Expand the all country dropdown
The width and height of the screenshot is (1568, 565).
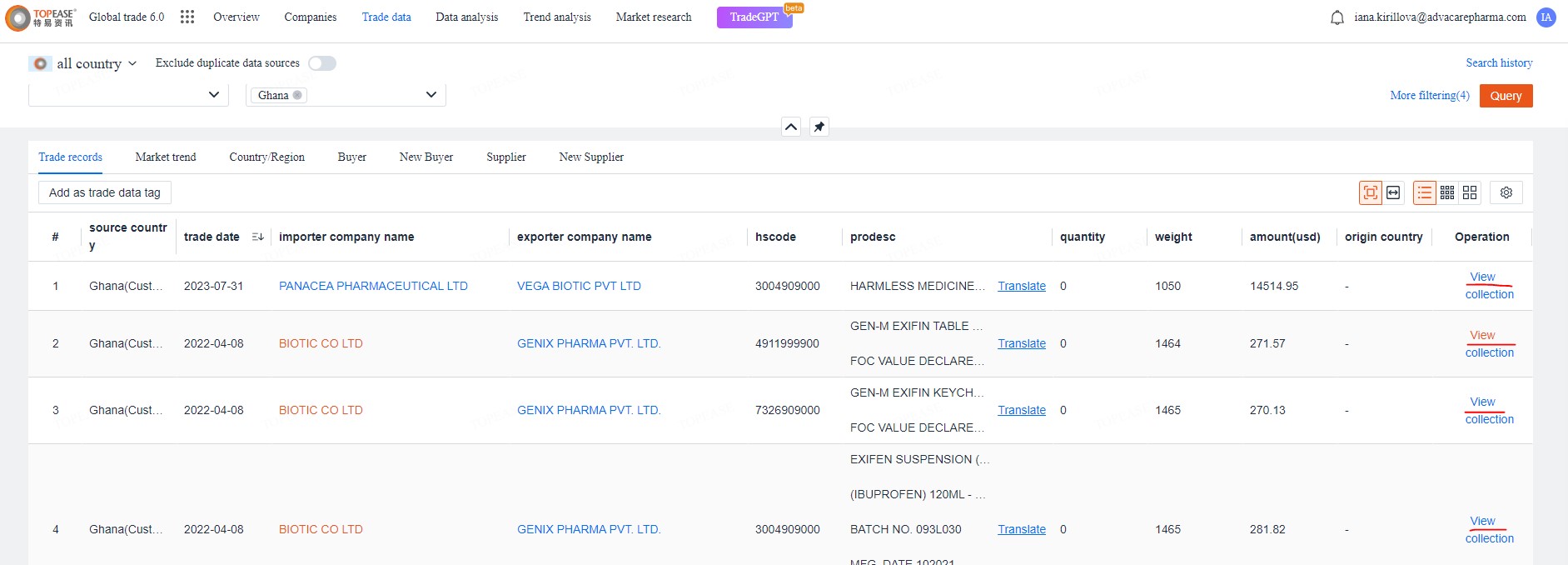[132, 63]
